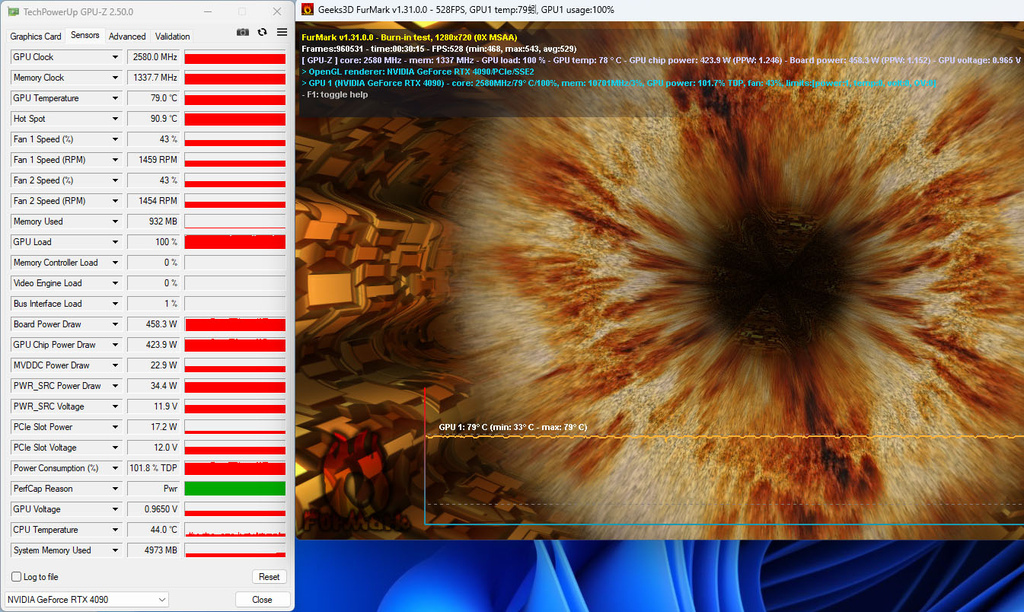Open the Validation tab
Screen dimensions: 1024x612
172,36
